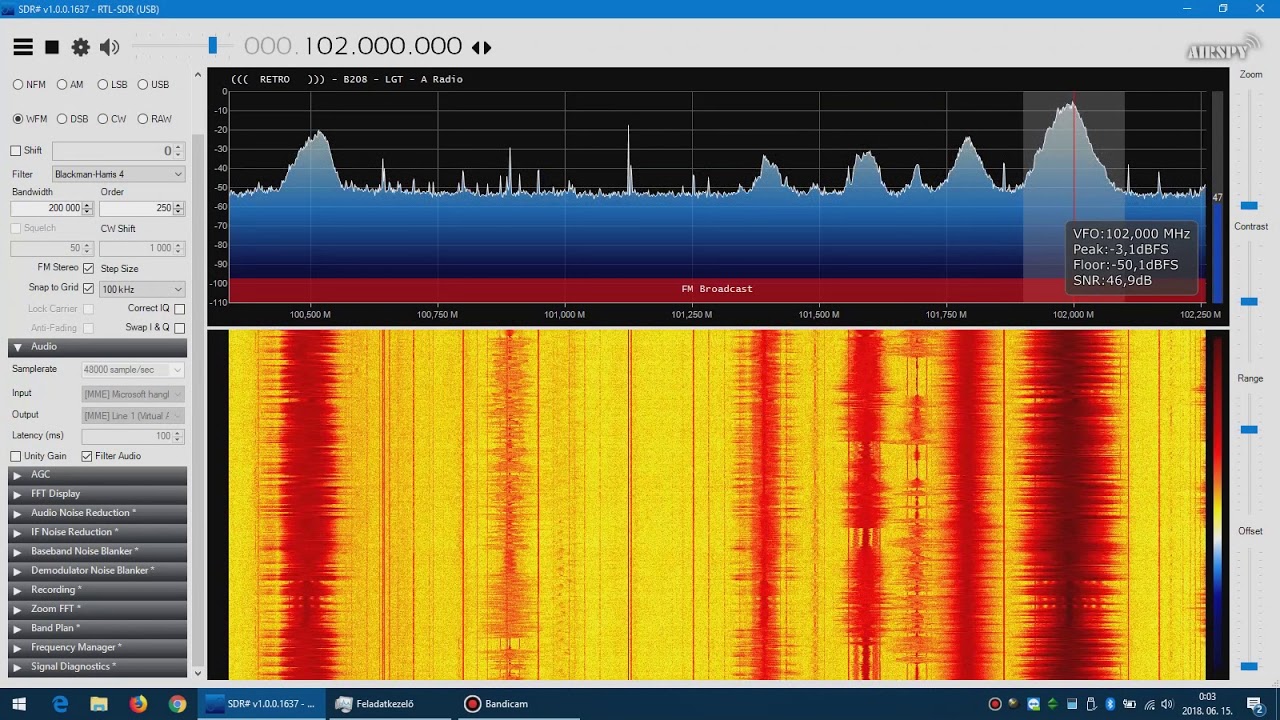Open the hamburger main menu

tap(23, 47)
